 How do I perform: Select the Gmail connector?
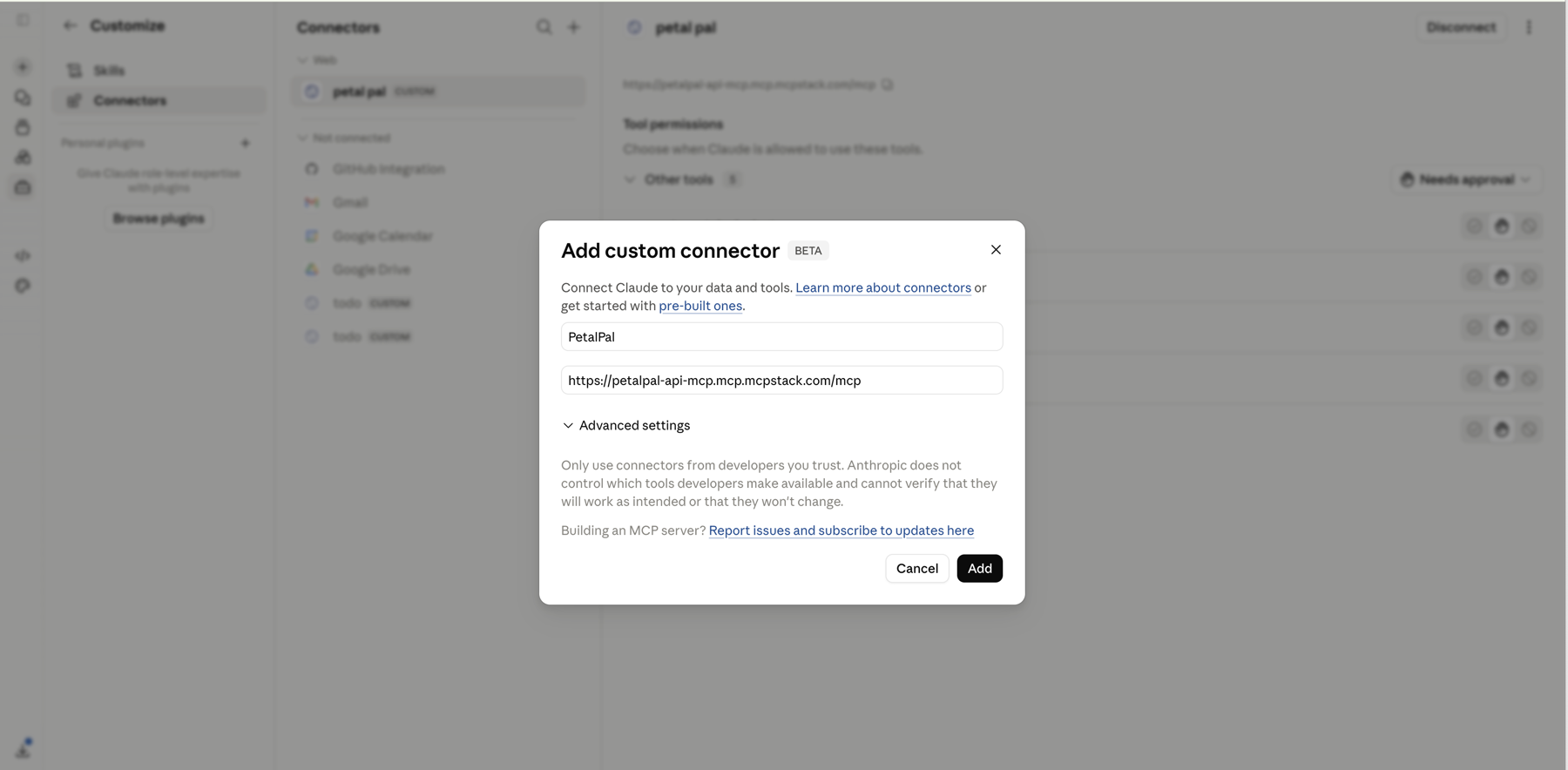438,202
